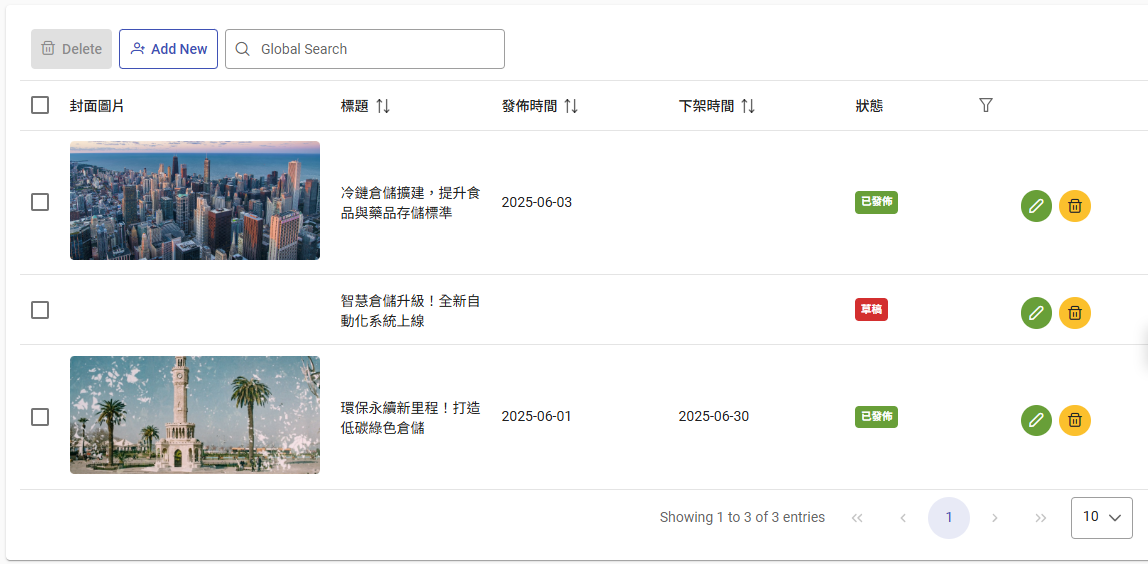
Task: Check the 環保永續新里程 row checkbox
Action: [40, 417]
